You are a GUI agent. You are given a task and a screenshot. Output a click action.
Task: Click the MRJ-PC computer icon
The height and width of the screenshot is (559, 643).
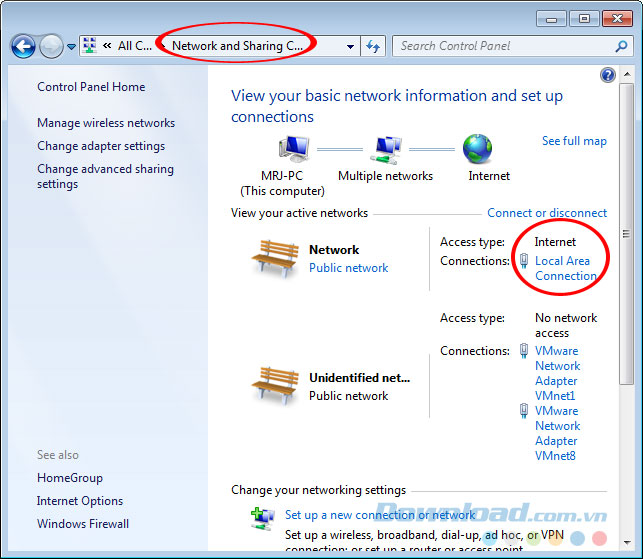pyautogui.click(x=294, y=149)
